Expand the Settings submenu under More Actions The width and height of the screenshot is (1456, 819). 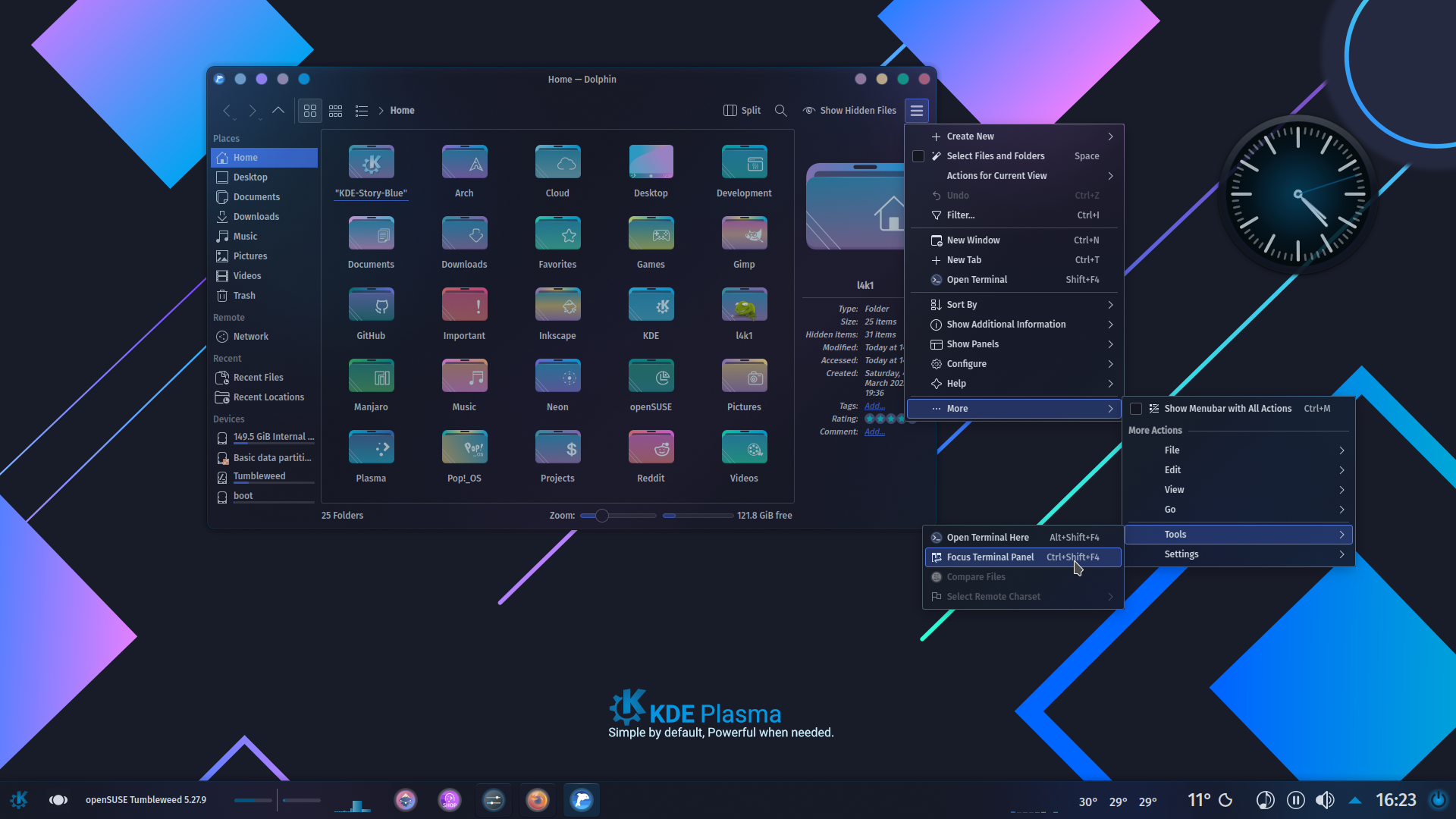1238,554
